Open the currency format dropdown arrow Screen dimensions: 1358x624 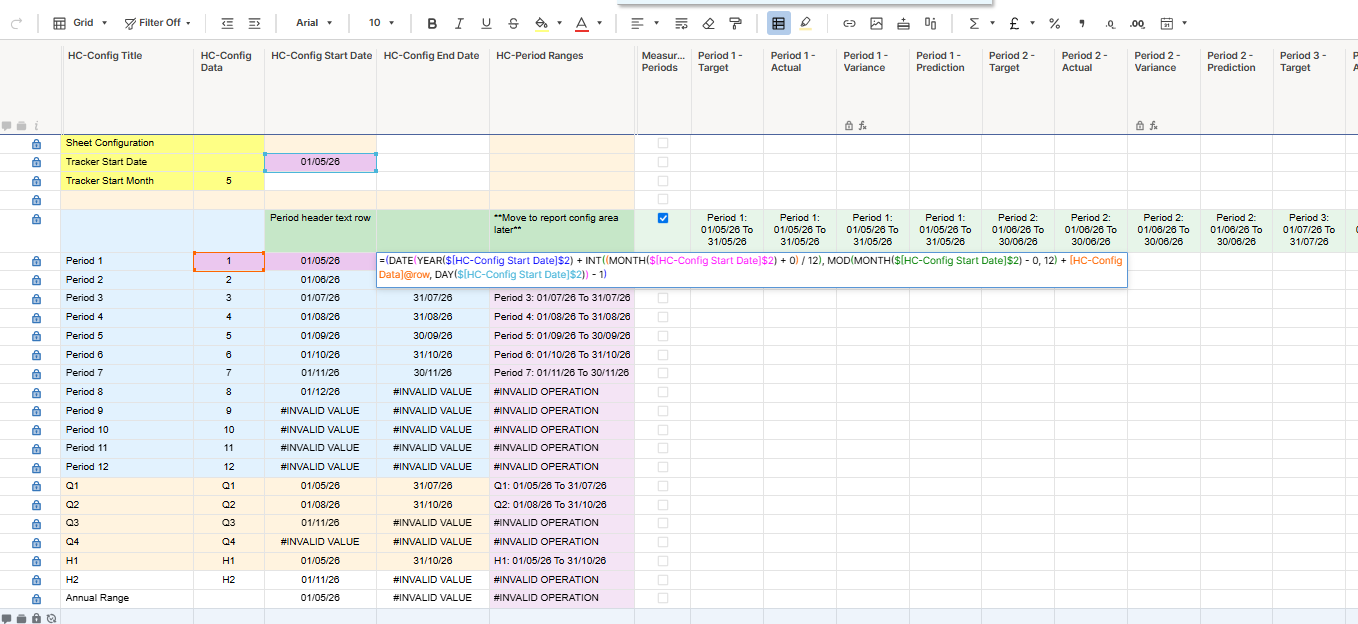1032,23
